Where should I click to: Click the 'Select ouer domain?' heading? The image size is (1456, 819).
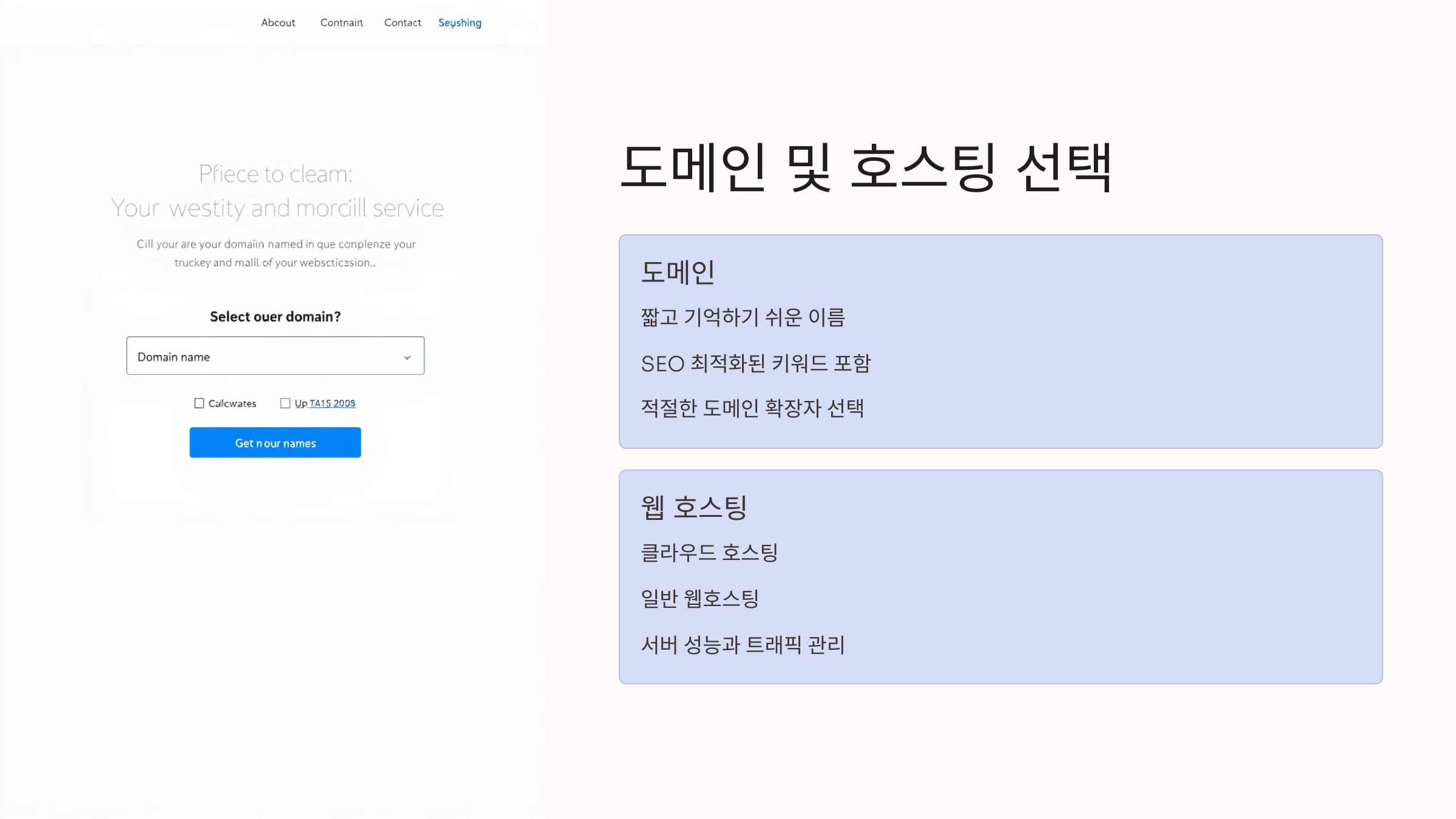(x=275, y=317)
